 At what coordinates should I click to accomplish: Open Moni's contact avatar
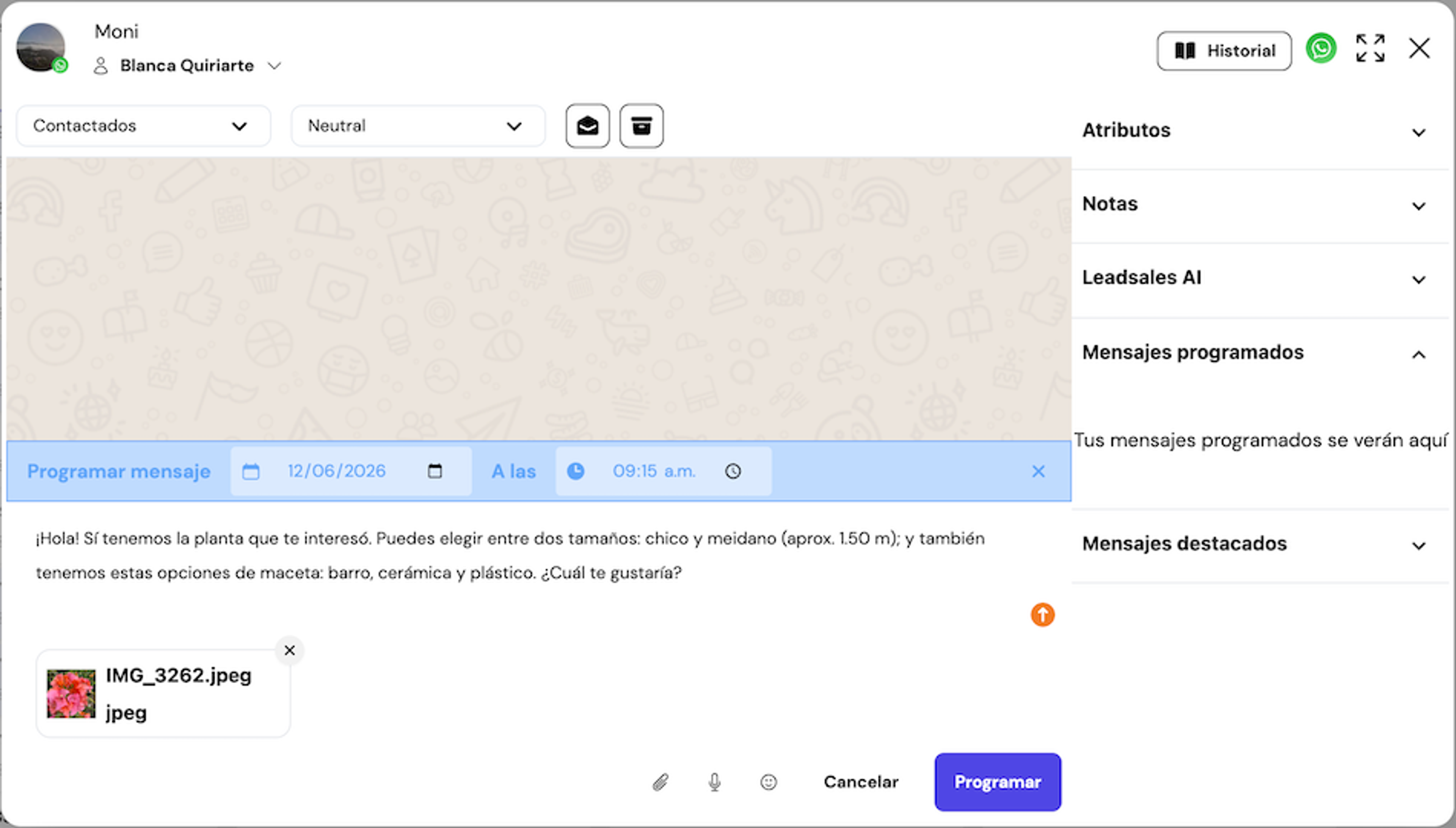41,48
